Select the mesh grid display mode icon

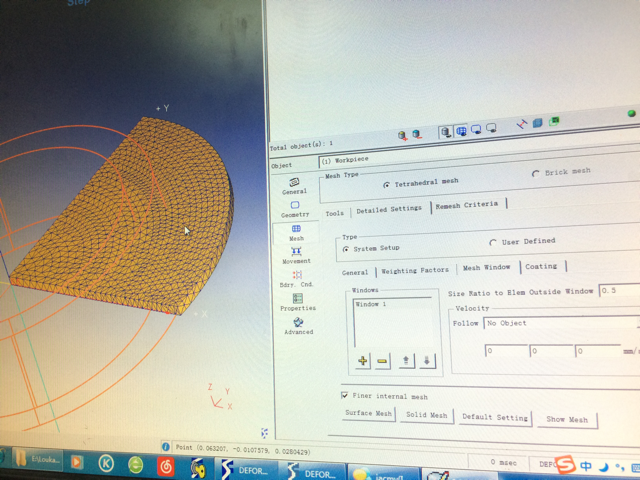pyautogui.click(x=462, y=131)
